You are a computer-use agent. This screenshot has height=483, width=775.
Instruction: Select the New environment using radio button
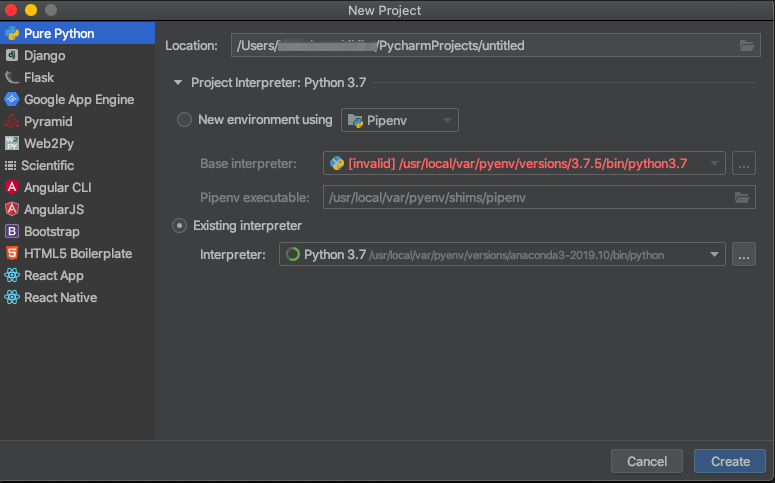[x=184, y=120]
